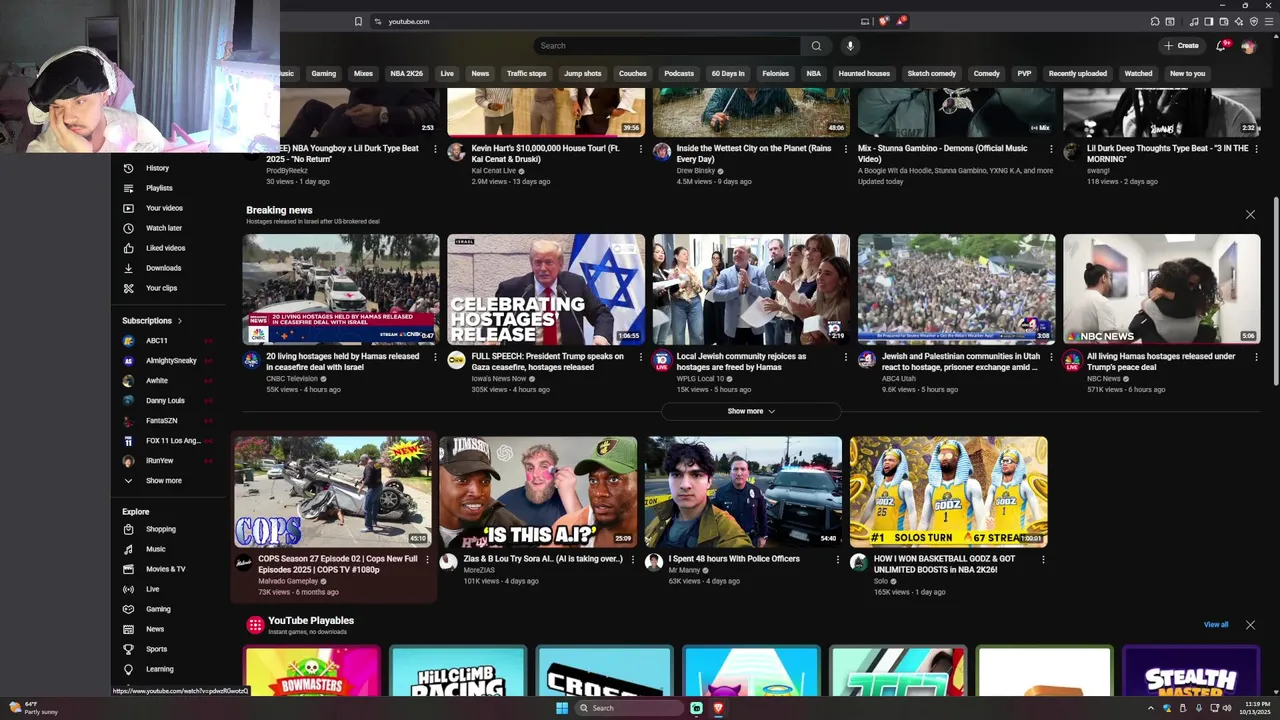Open options menu for Kevin Hart House Tour video
Screen dimensions: 1280x720
coord(640,149)
